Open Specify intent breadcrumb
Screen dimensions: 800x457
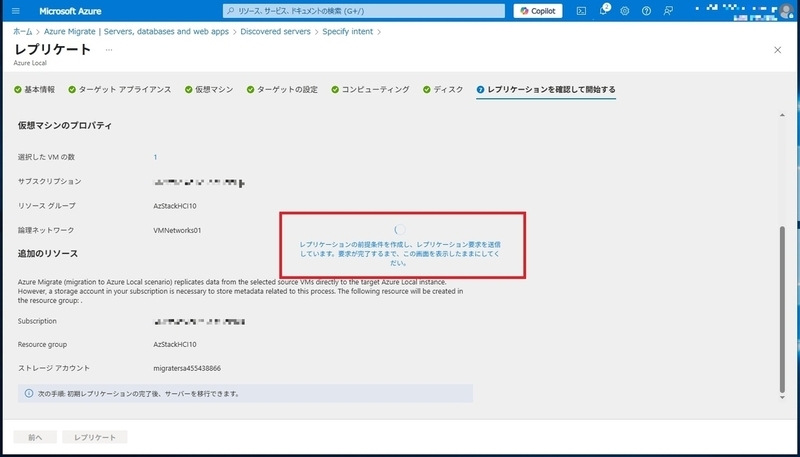tap(347, 32)
